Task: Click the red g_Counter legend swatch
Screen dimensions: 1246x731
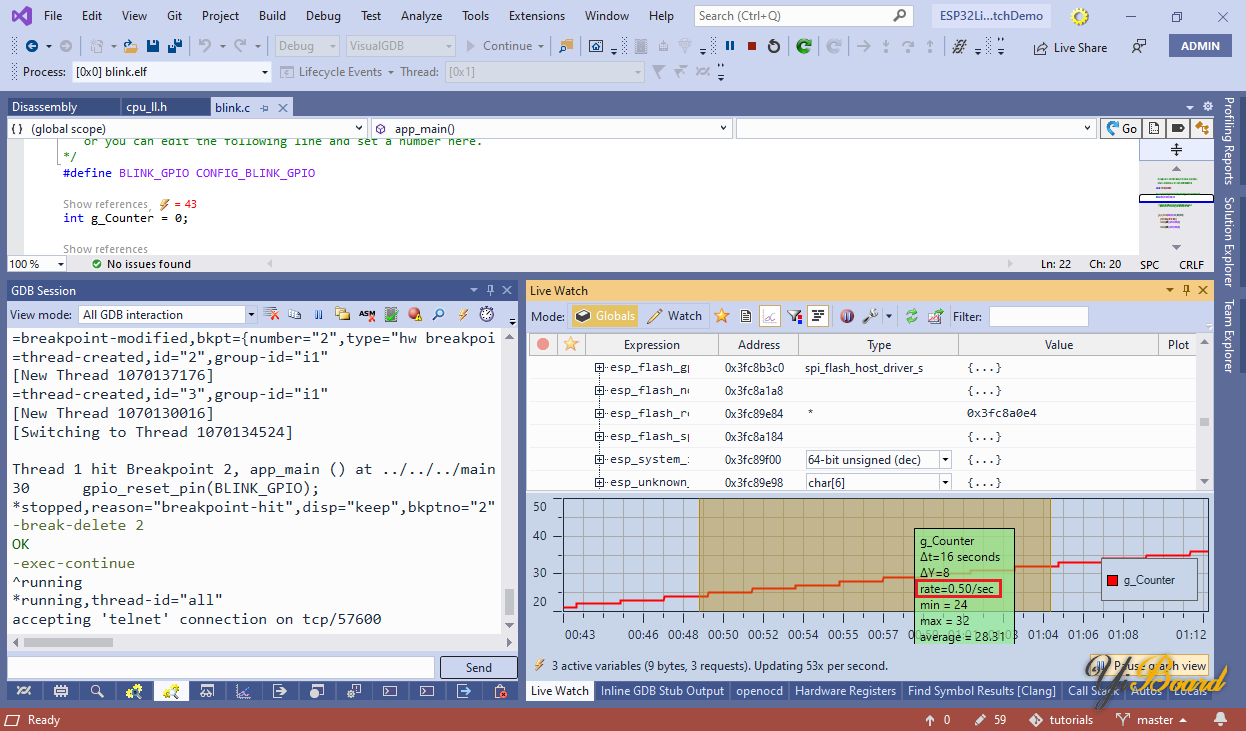Action: pyautogui.click(x=1112, y=580)
